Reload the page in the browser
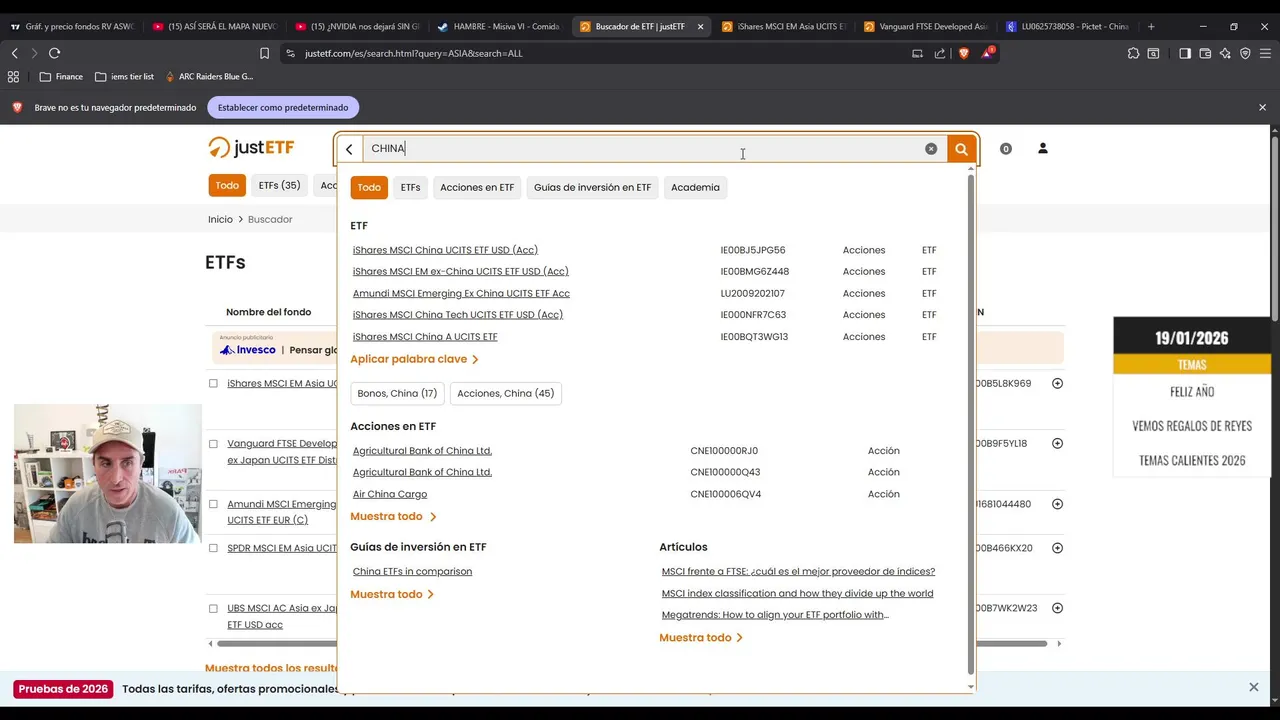1280x720 pixels. [x=54, y=53]
